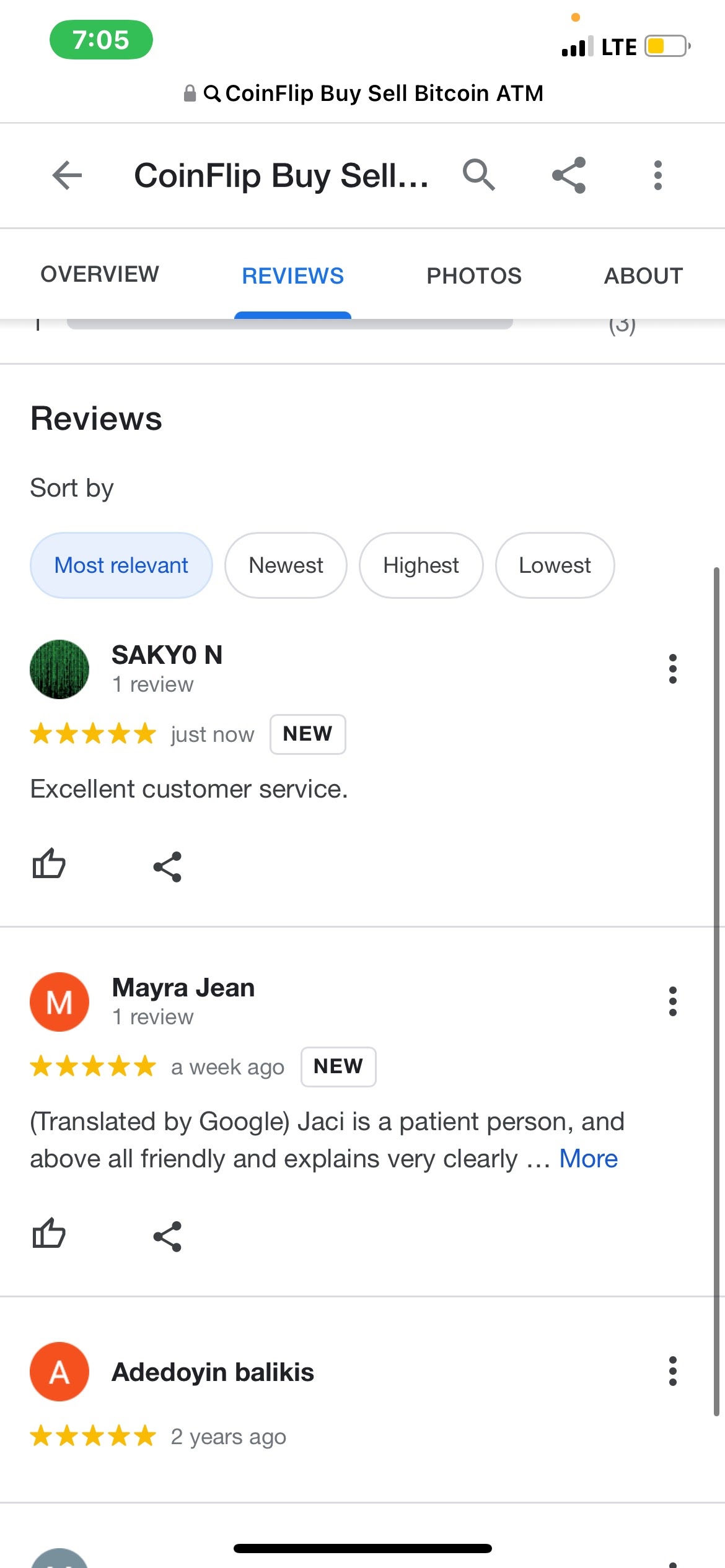Share the CoinFlip listing via the share icon
The height and width of the screenshot is (1568, 725).
(x=569, y=175)
